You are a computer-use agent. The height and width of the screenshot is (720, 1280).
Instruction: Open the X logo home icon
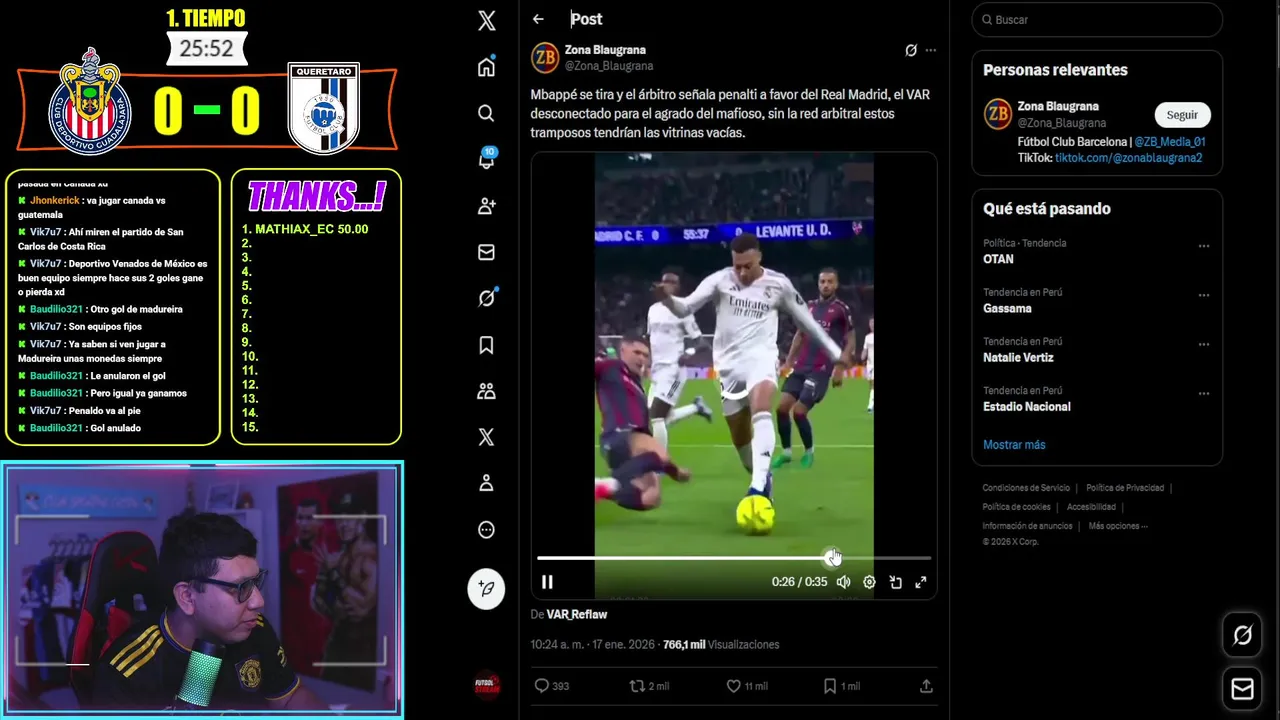486,20
